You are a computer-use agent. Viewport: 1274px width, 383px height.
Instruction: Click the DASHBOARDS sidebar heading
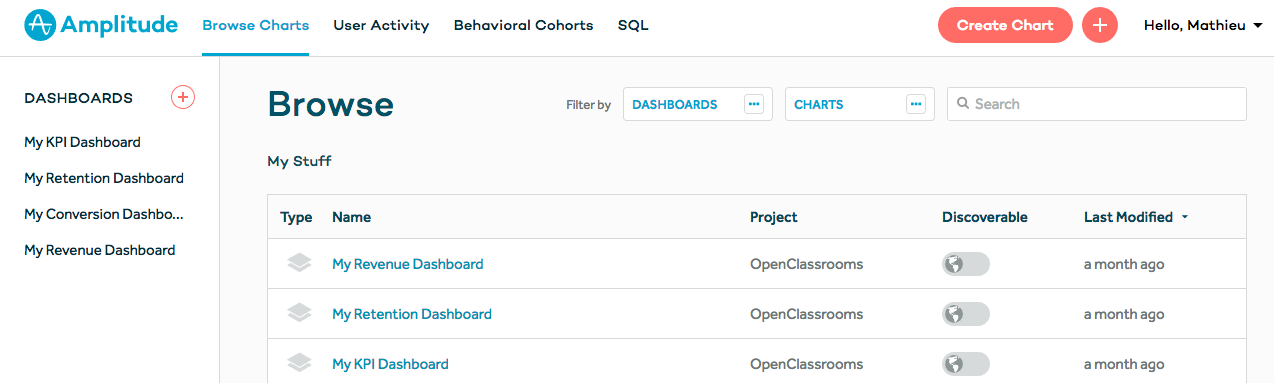coord(78,98)
